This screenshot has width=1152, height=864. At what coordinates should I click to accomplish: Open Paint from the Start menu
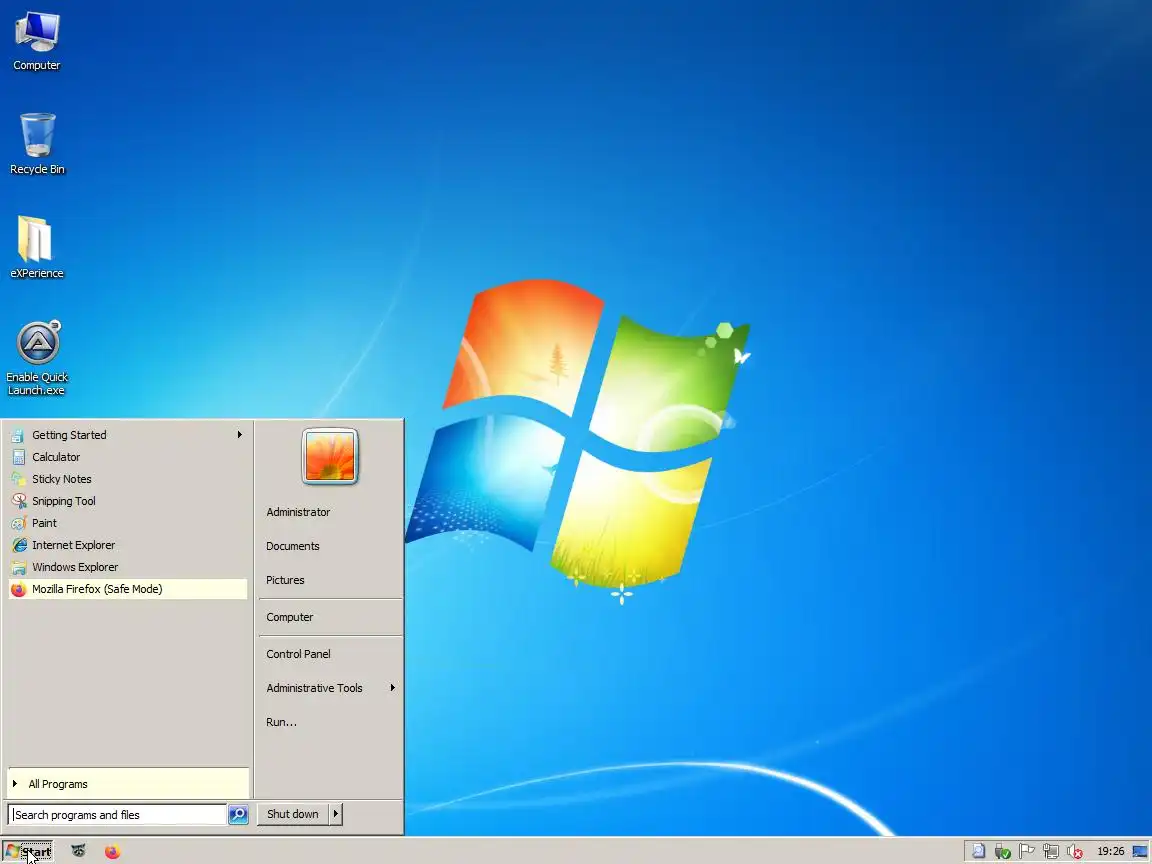click(x=128, y=523)
